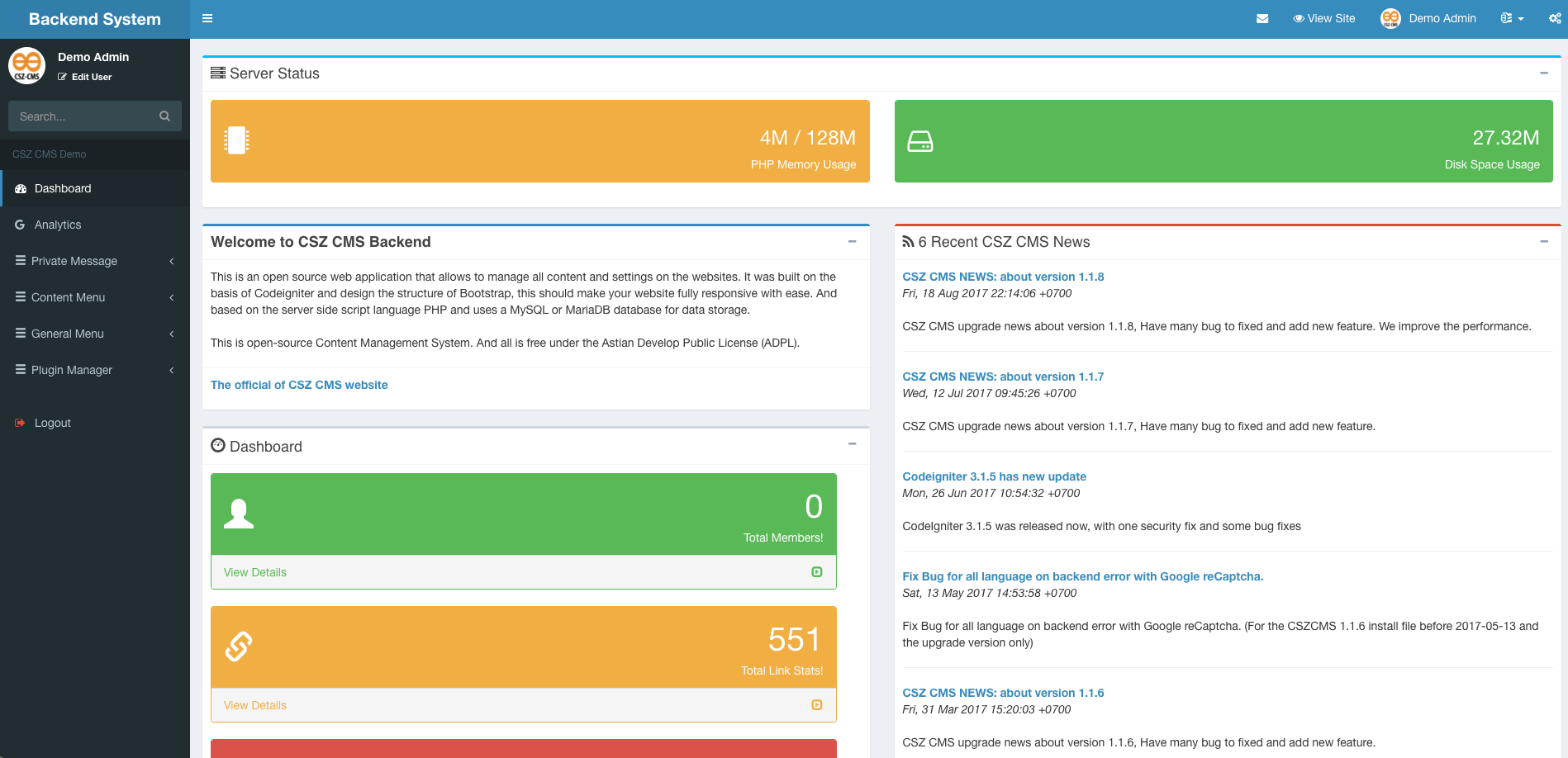Screen dimensions: 1568x758
Task: Focus the sidebar Search field
Action: point(95,116)
